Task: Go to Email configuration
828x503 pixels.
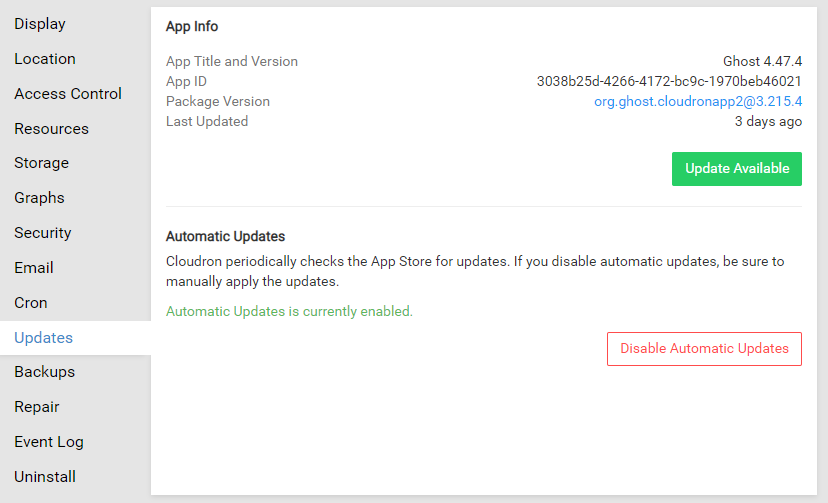Action: (34, 268)
